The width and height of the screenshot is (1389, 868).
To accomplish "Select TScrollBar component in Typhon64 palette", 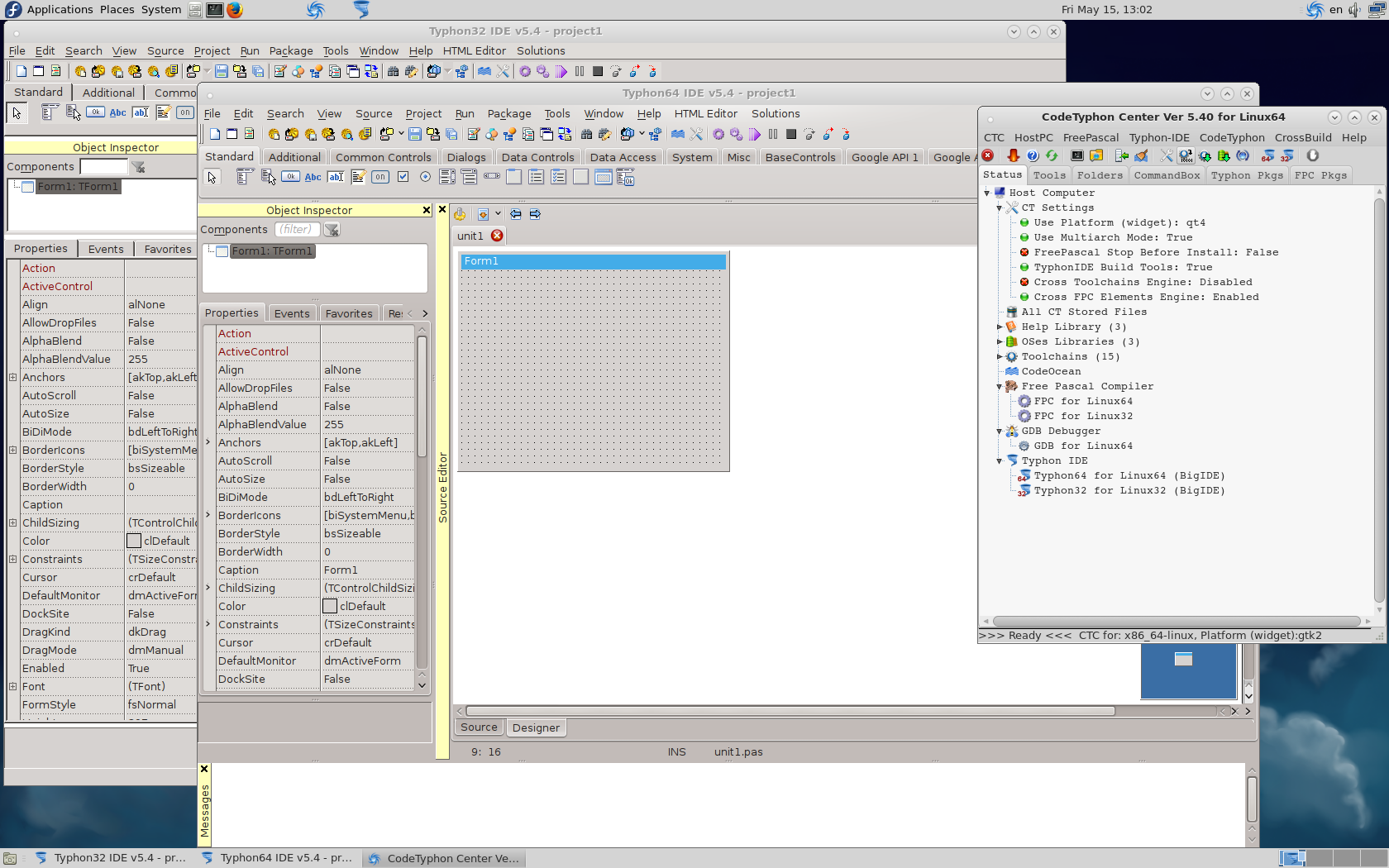I will pos(492,176).
